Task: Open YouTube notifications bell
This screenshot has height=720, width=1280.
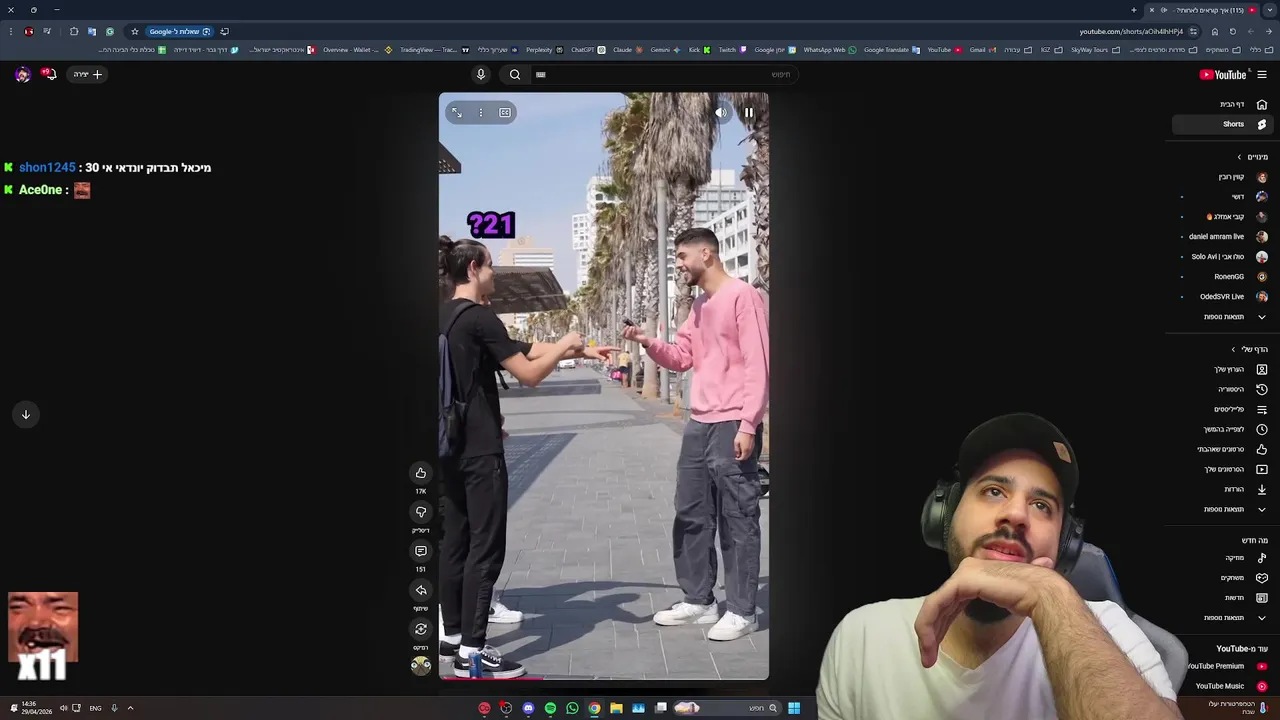Action: 48,74
